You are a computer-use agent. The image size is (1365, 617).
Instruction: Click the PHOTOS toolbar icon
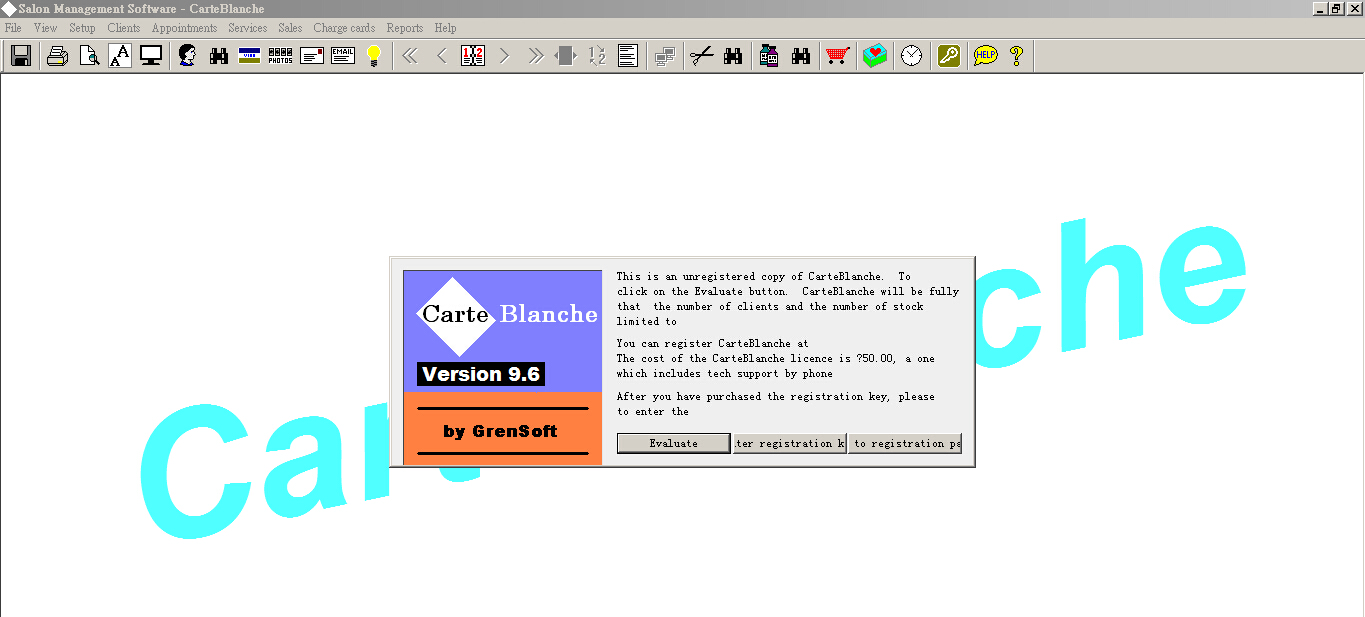coord(281,56)
